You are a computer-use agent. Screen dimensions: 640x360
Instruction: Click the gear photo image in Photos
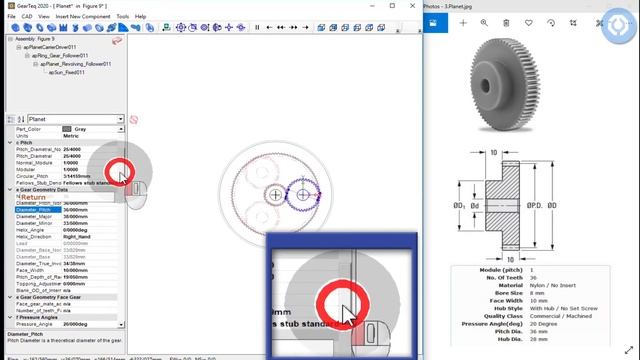click(506, 85)
